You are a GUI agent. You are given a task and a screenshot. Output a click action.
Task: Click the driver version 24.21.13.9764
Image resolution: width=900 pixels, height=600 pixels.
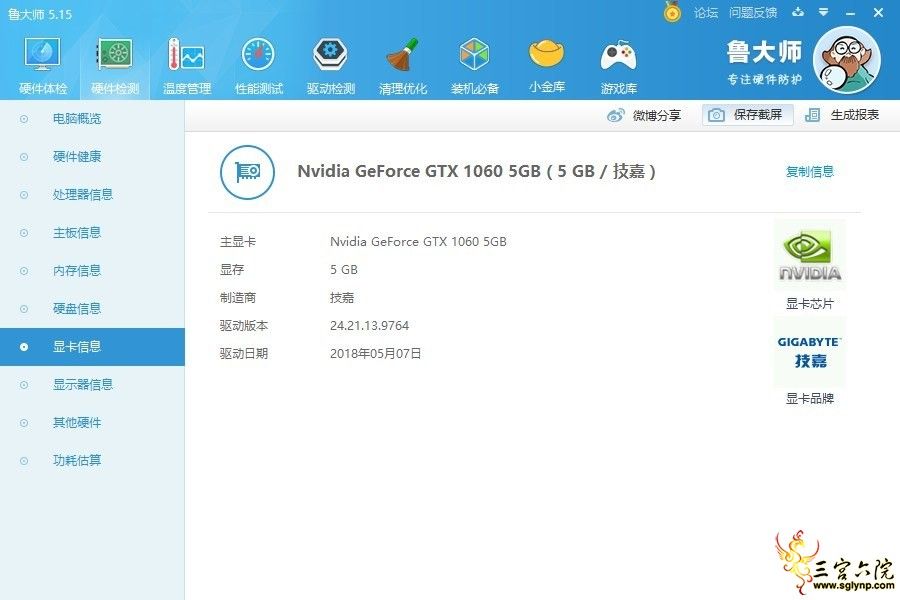pyautogui.click(x=369, y=326)
